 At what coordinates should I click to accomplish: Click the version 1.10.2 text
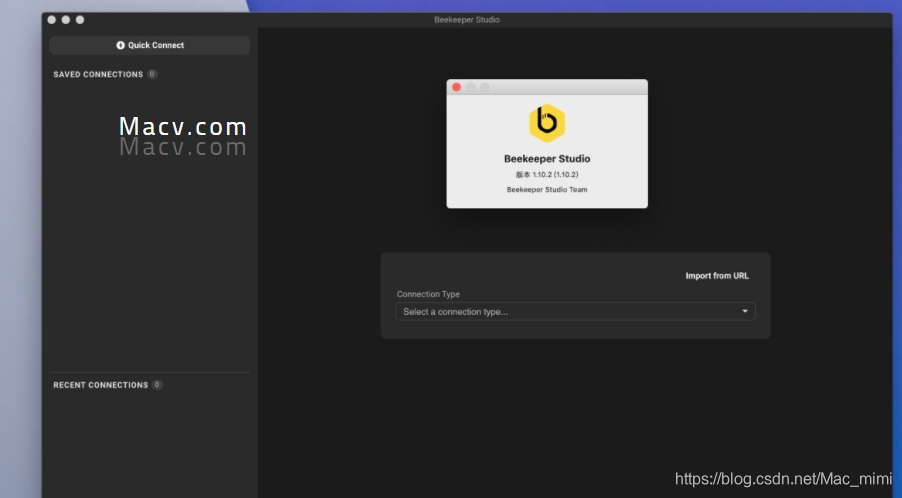coord(547,174)
